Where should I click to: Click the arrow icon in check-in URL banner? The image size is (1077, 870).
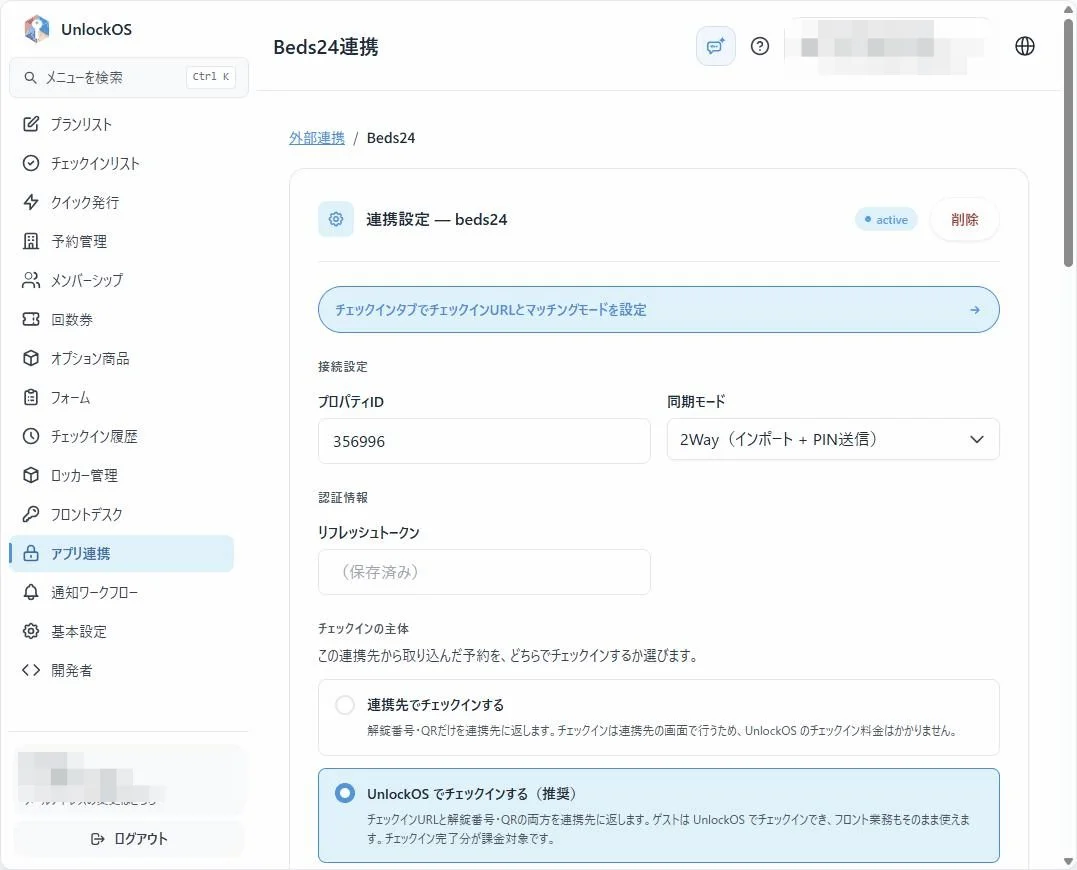pyautogui.click(x=975, y=310)
